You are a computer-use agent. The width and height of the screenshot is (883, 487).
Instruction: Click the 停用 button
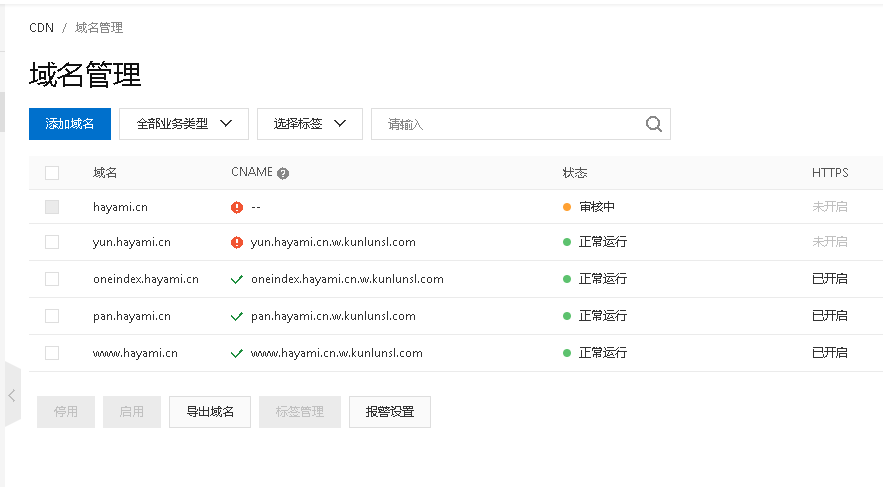pyautogui.click(x=66, y=412)
